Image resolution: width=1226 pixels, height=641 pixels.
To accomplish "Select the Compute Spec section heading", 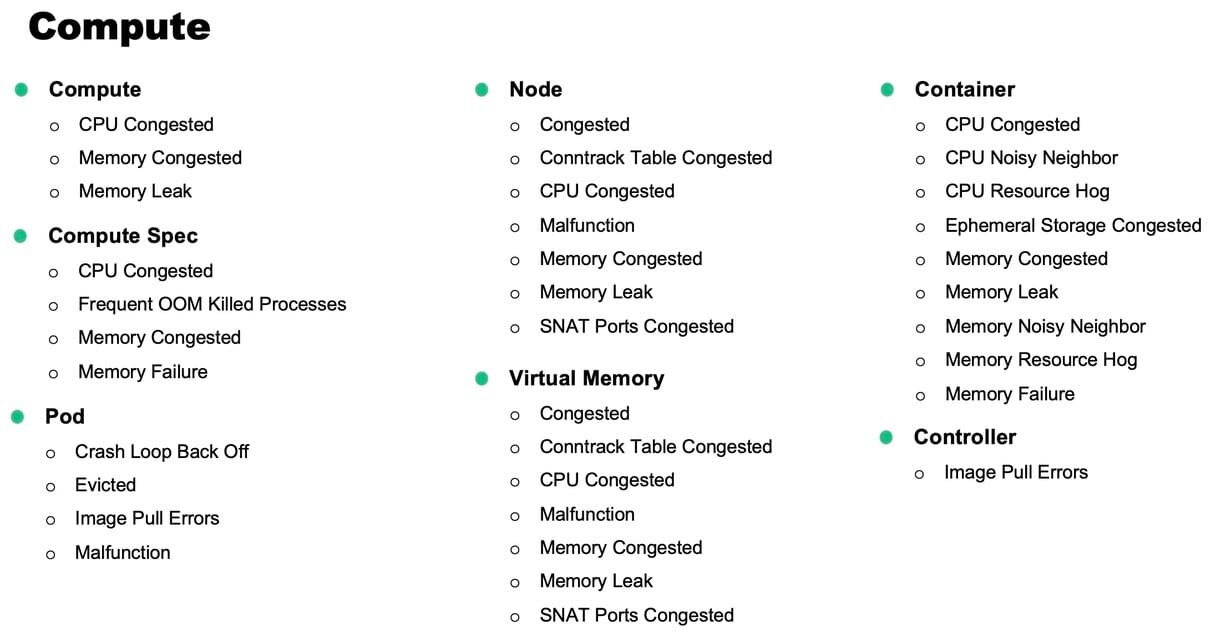I will [123, 236].
